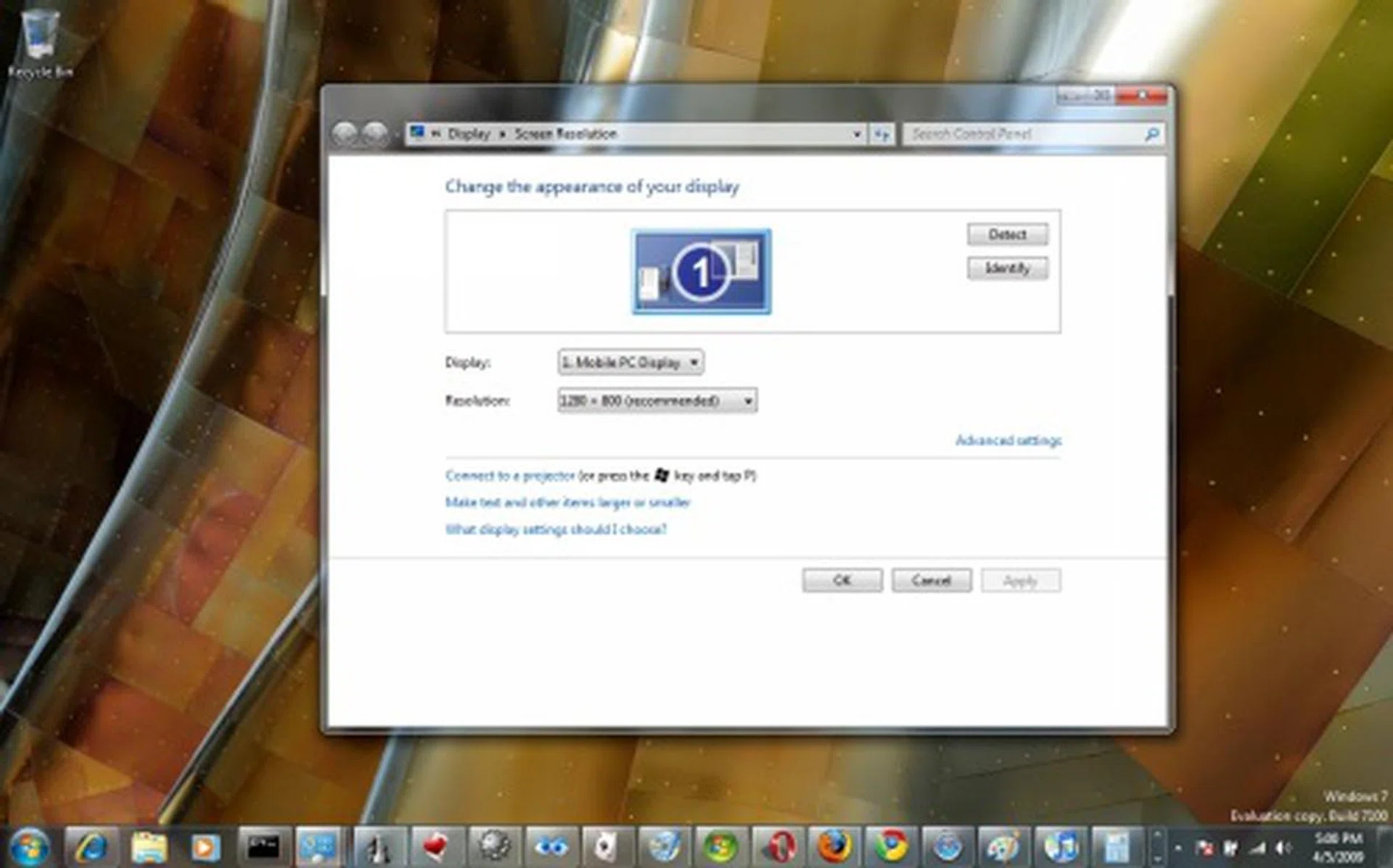Image resolution: width=1393 pixels, height=868 pixels.
Task: Click the Screen Resolution breadcrumb
Action: coord(565,134)
